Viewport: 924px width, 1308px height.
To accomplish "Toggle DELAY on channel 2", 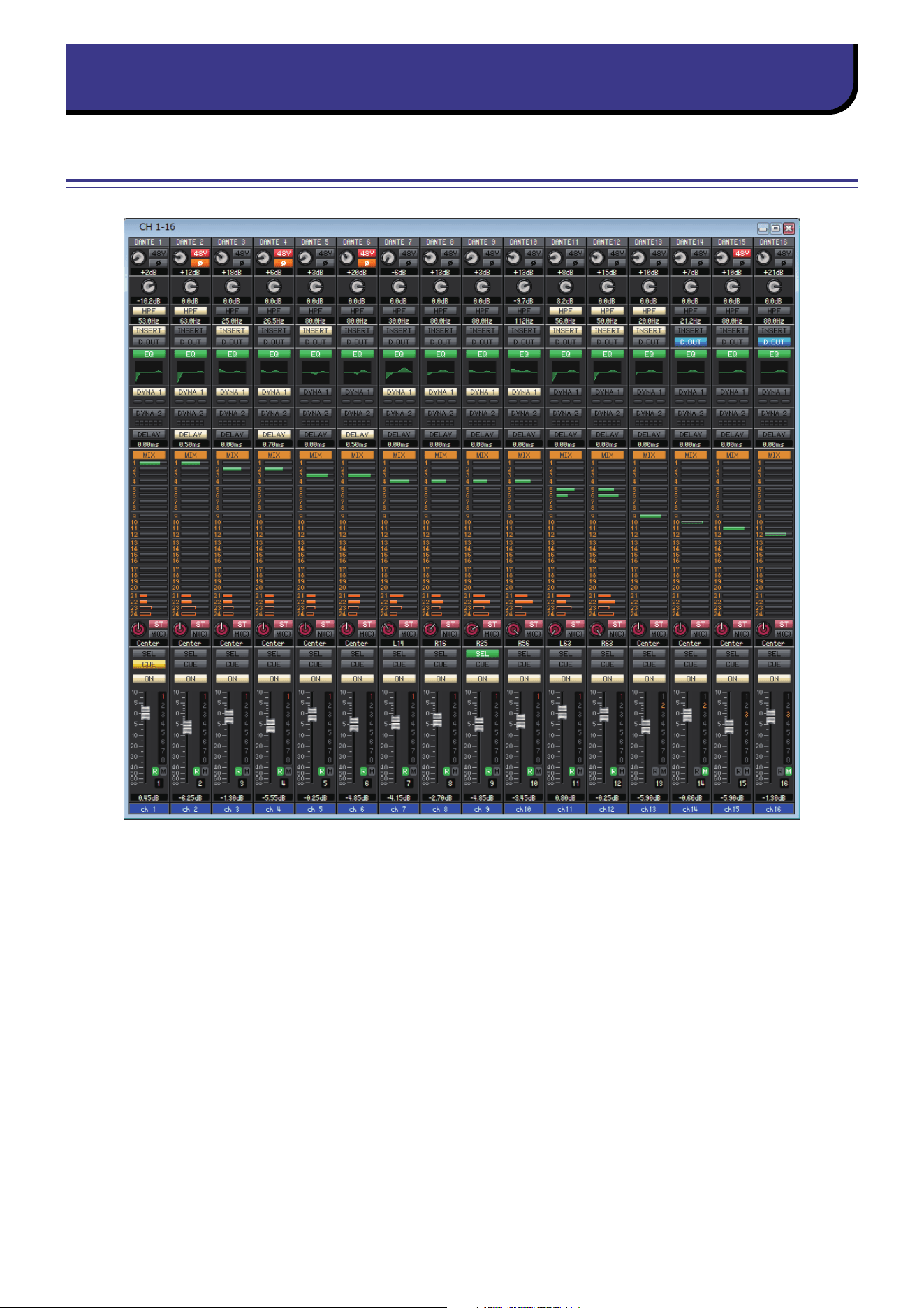I will pyautogui.click(x=191, y=434).
